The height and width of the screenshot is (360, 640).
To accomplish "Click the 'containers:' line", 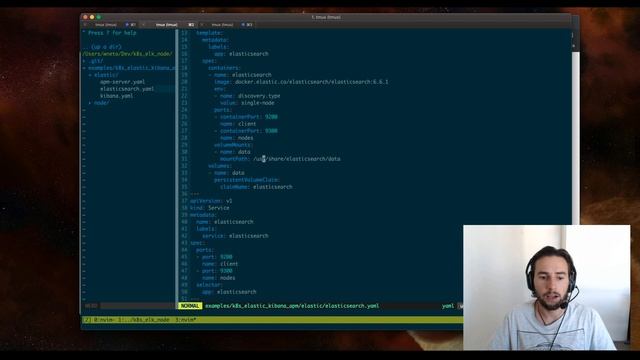I will pos(224,68).
